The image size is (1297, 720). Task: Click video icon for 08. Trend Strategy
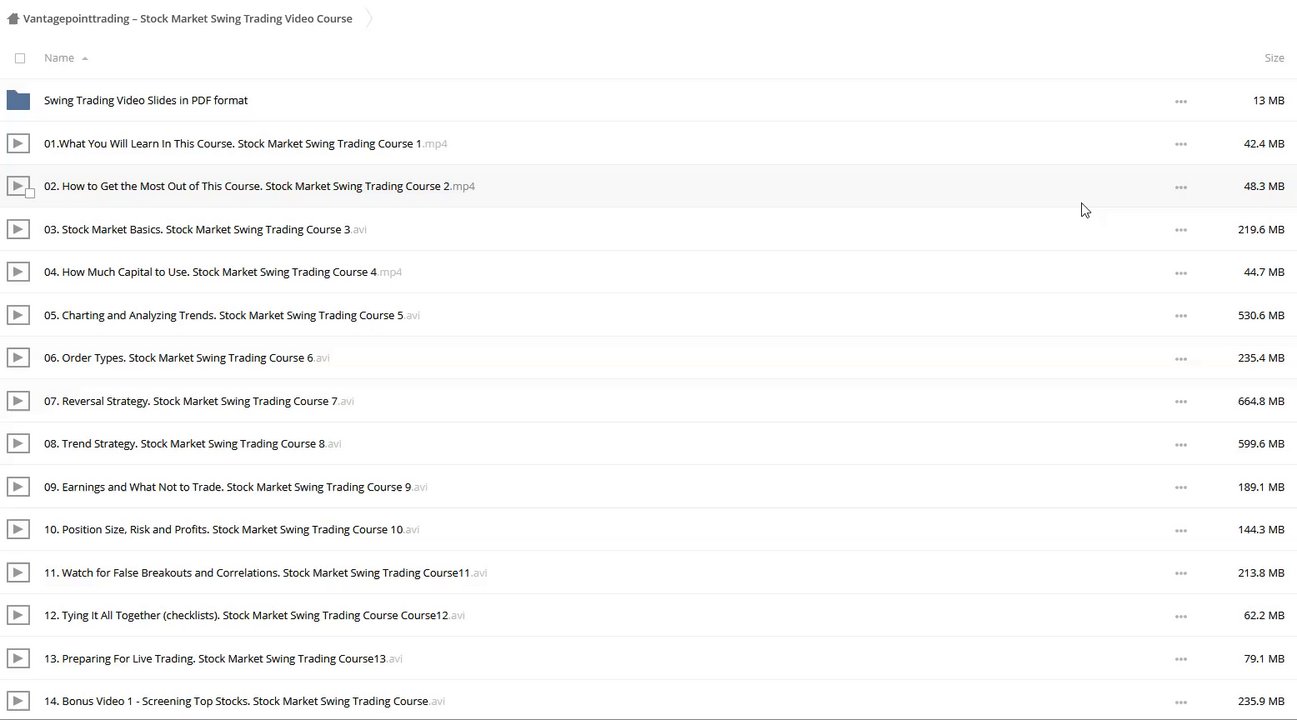18,444
